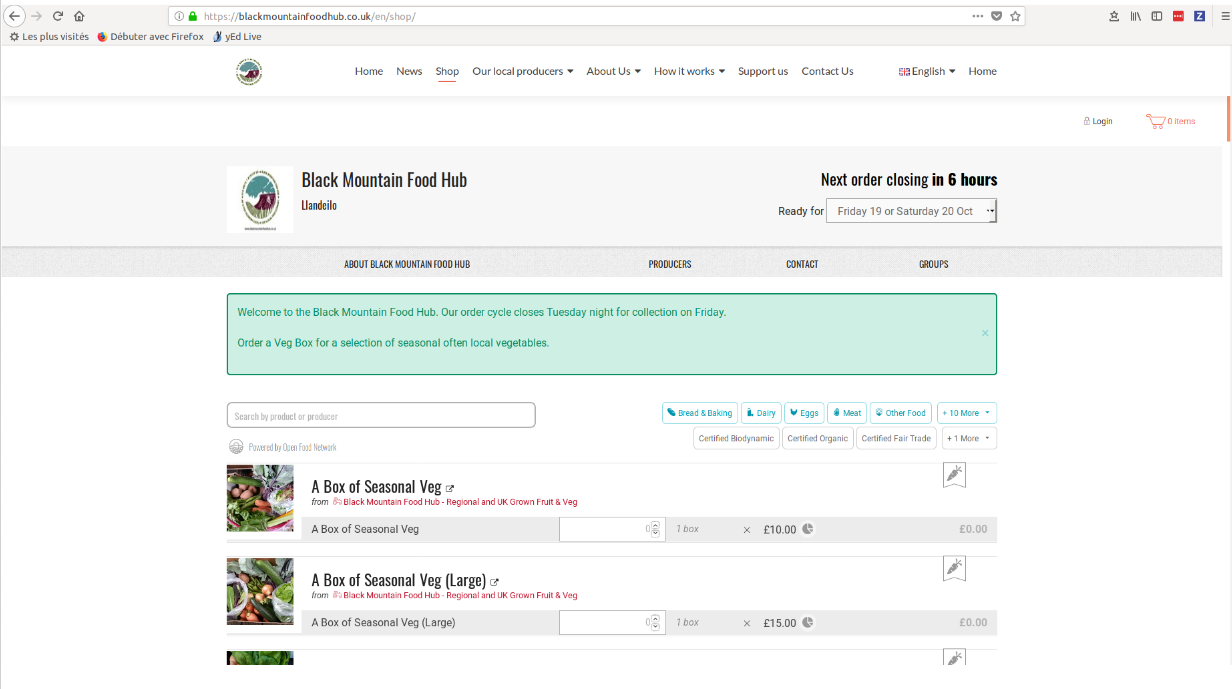Viewport: 1232px width, 689px height.
Task: Open 'Débuter avec Firefox' bookmark
Action: (150, 37)
